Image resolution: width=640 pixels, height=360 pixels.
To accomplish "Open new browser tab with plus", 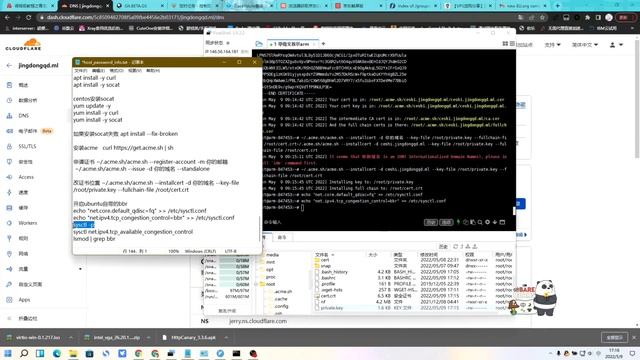I will tap(558, 6).
